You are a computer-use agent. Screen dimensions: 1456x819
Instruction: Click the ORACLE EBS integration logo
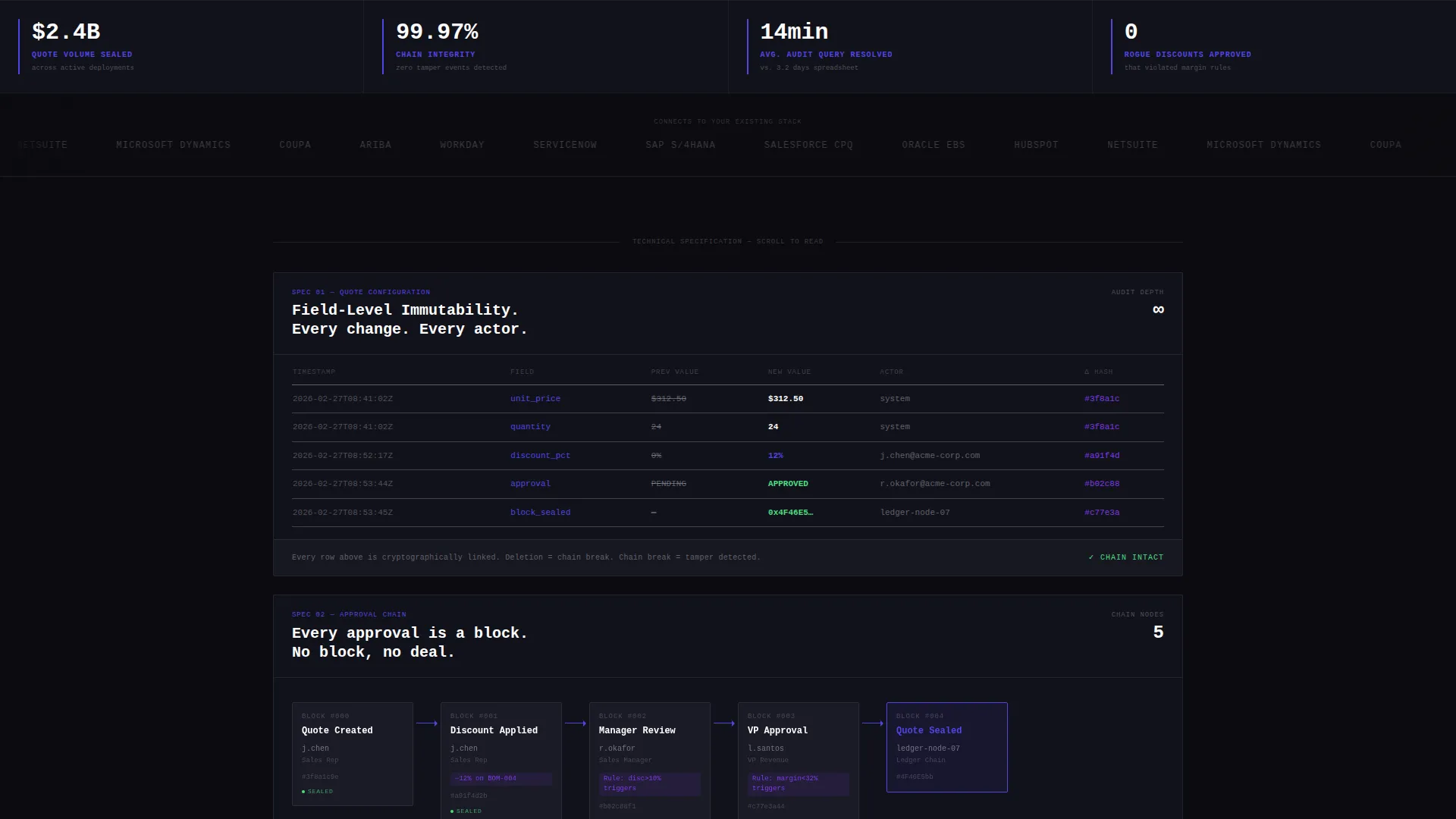[934, 145]
